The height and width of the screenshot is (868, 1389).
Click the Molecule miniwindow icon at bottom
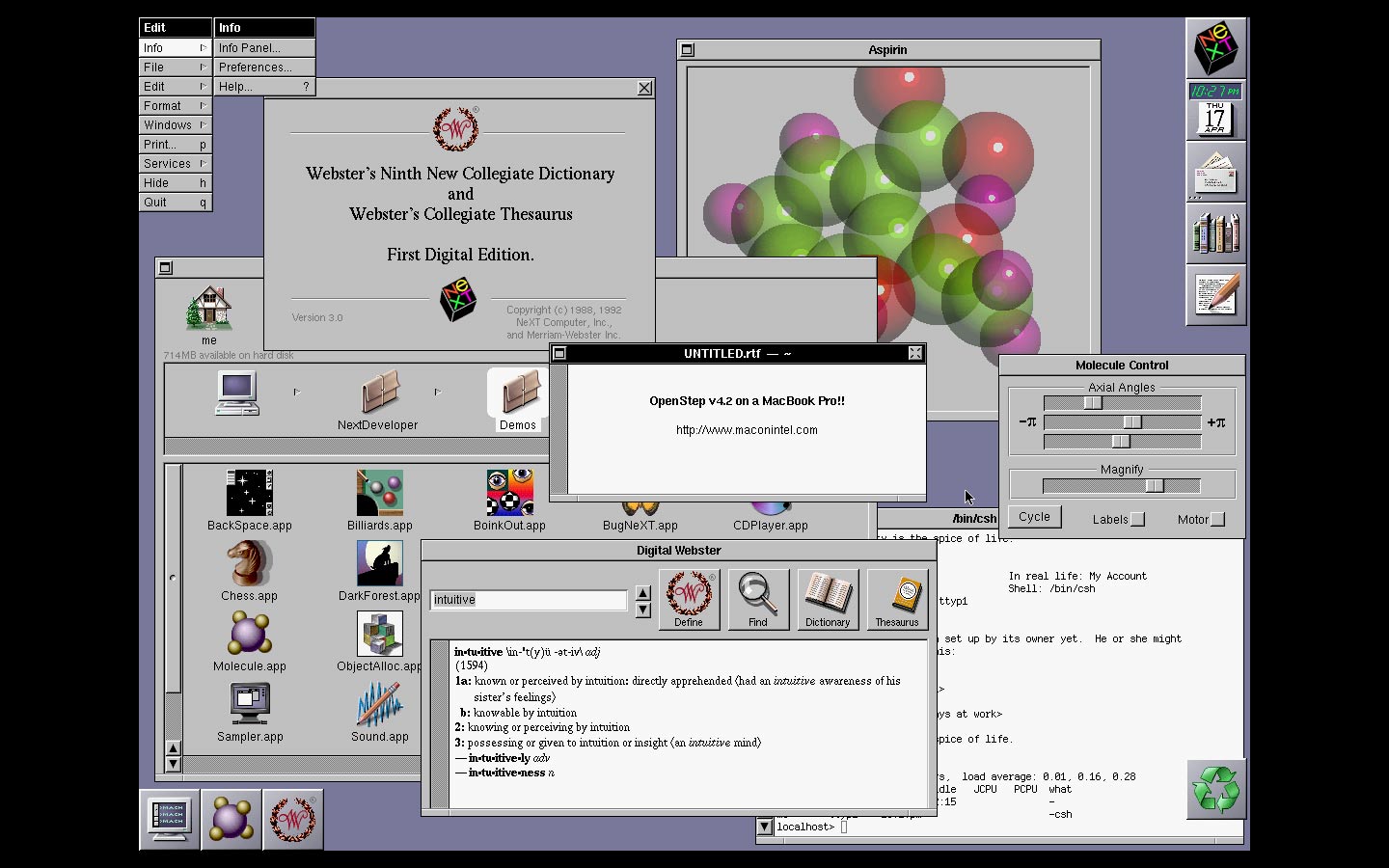coord(231,820)
